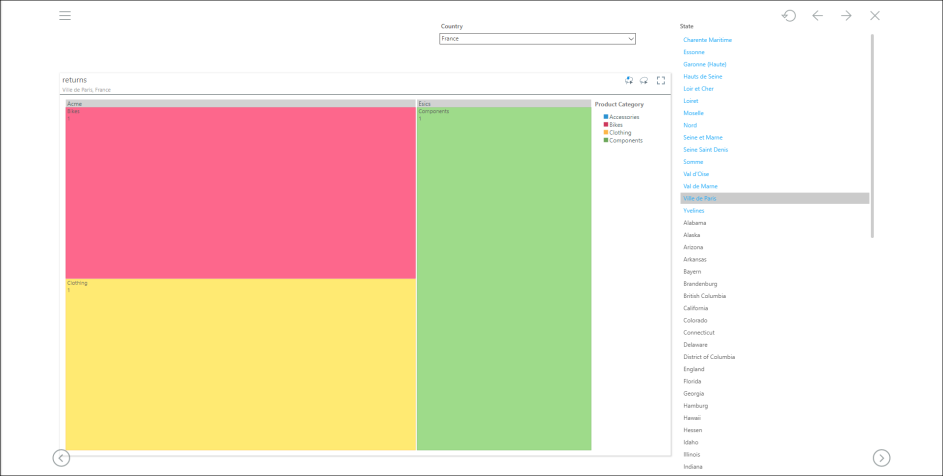Click the chat on visual icon
This screenshot has height=476, width=943.
pyautogui.click(x=644, y=80)
